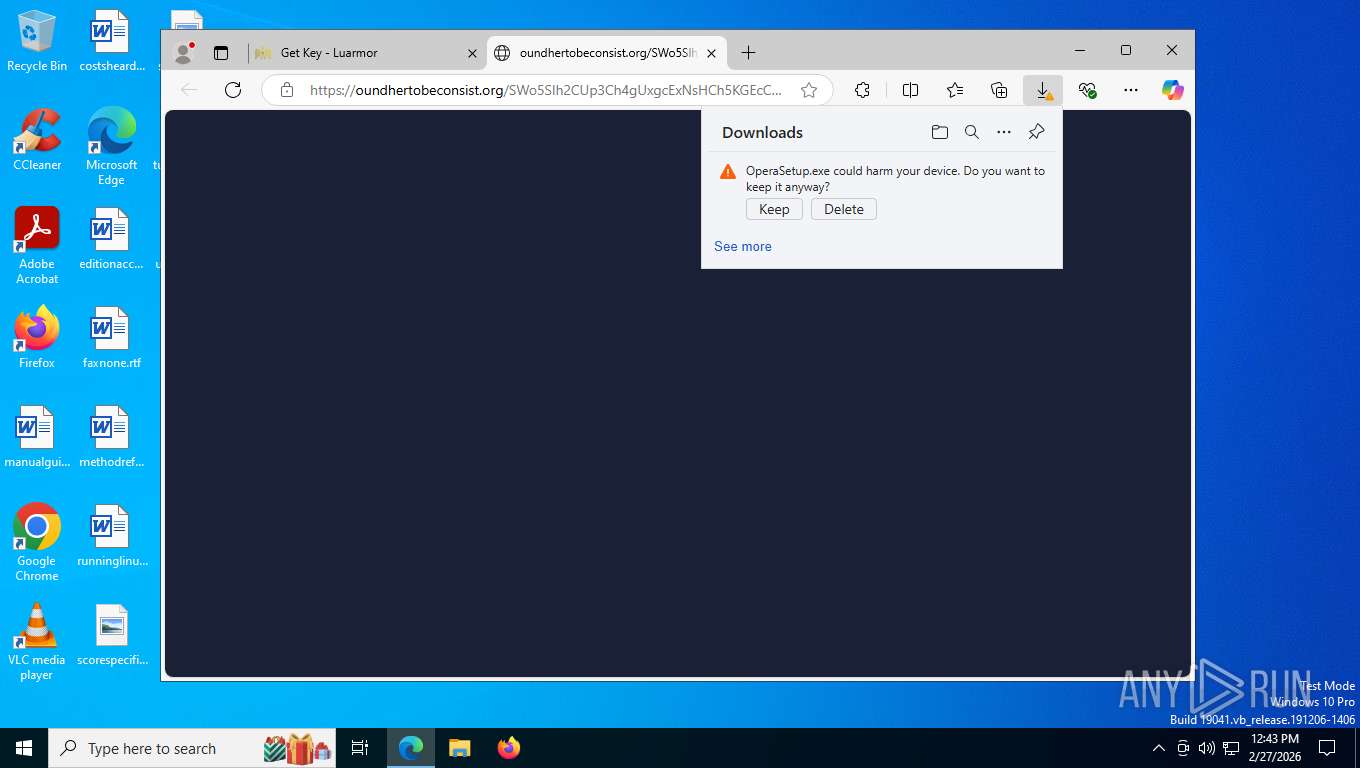Open the Edge profile icon
1360x768 pixels.
point(184,52)
